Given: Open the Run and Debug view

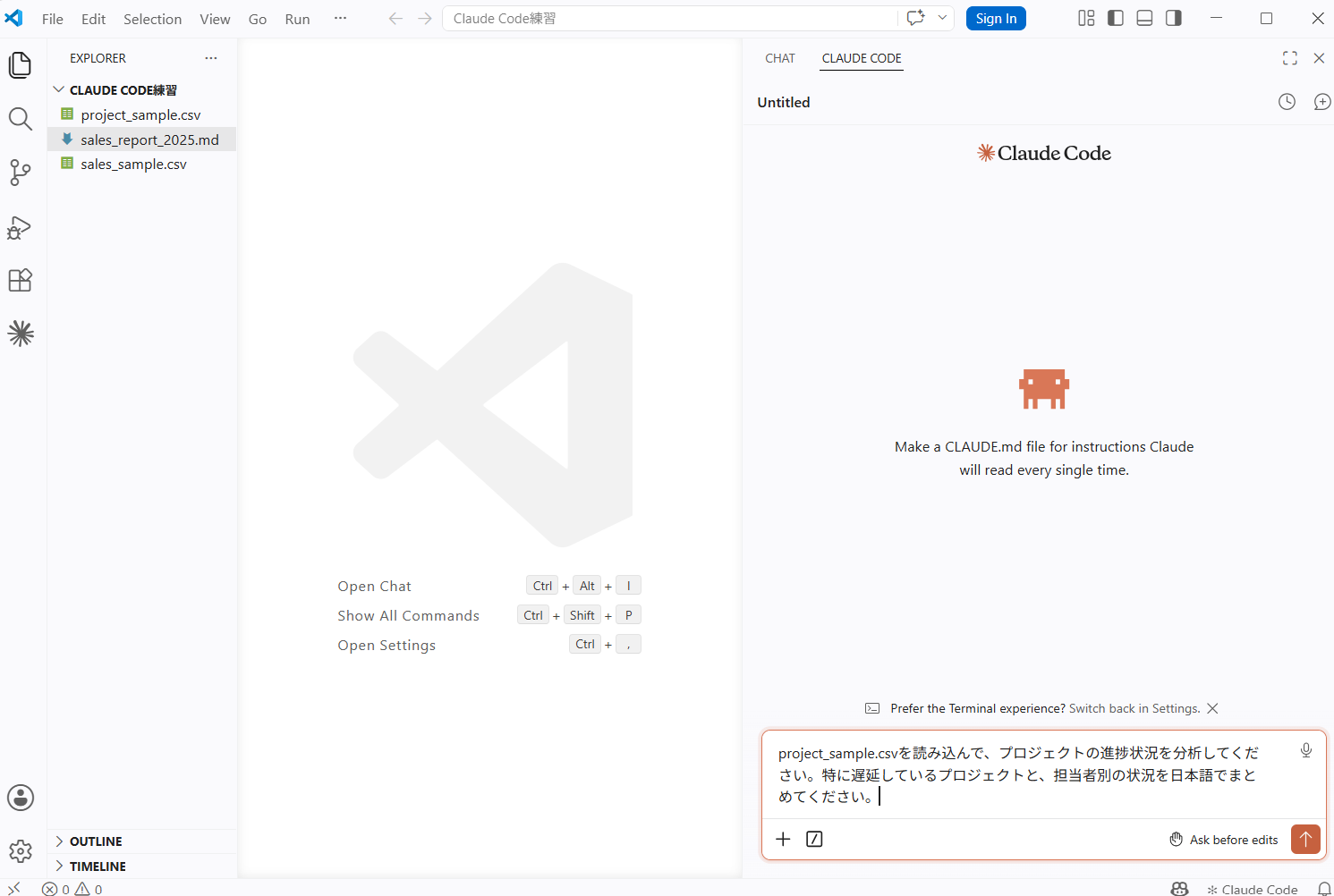Looking at the screenshot, I should click(21, 227).
